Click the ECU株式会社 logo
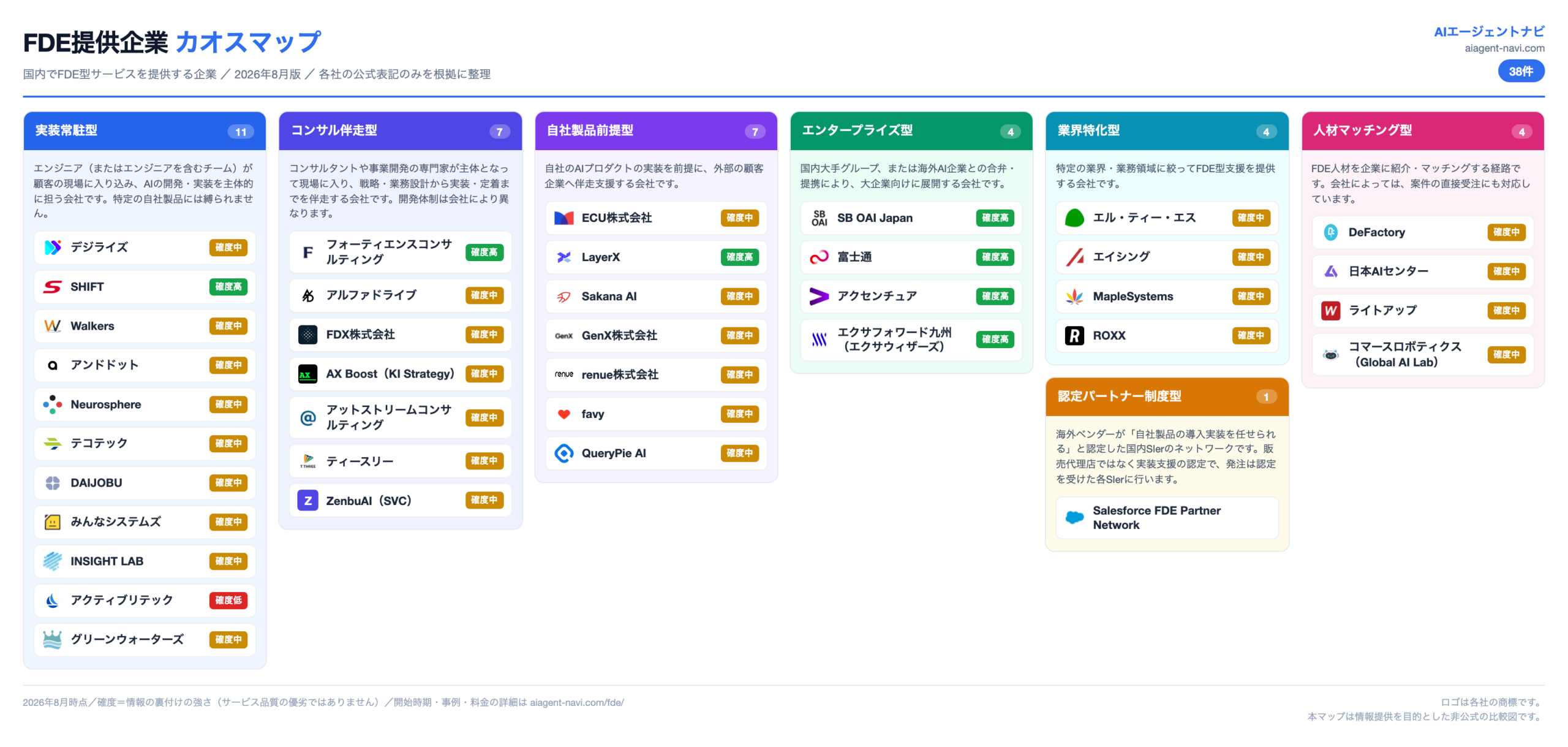Image resolution: width=1568 pixels, height=747 pixels. [563, 218]
